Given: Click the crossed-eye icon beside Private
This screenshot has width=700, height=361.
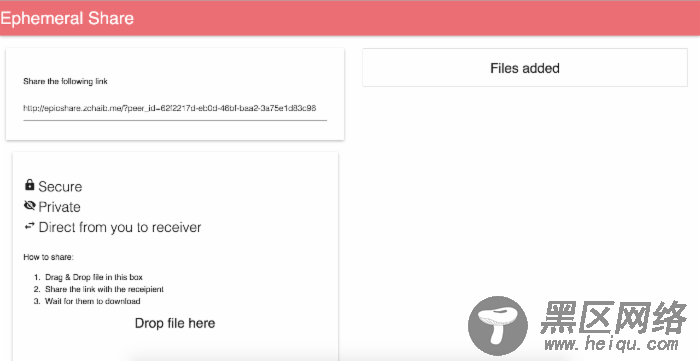Looking at the screenshot, I should point(29,206).
